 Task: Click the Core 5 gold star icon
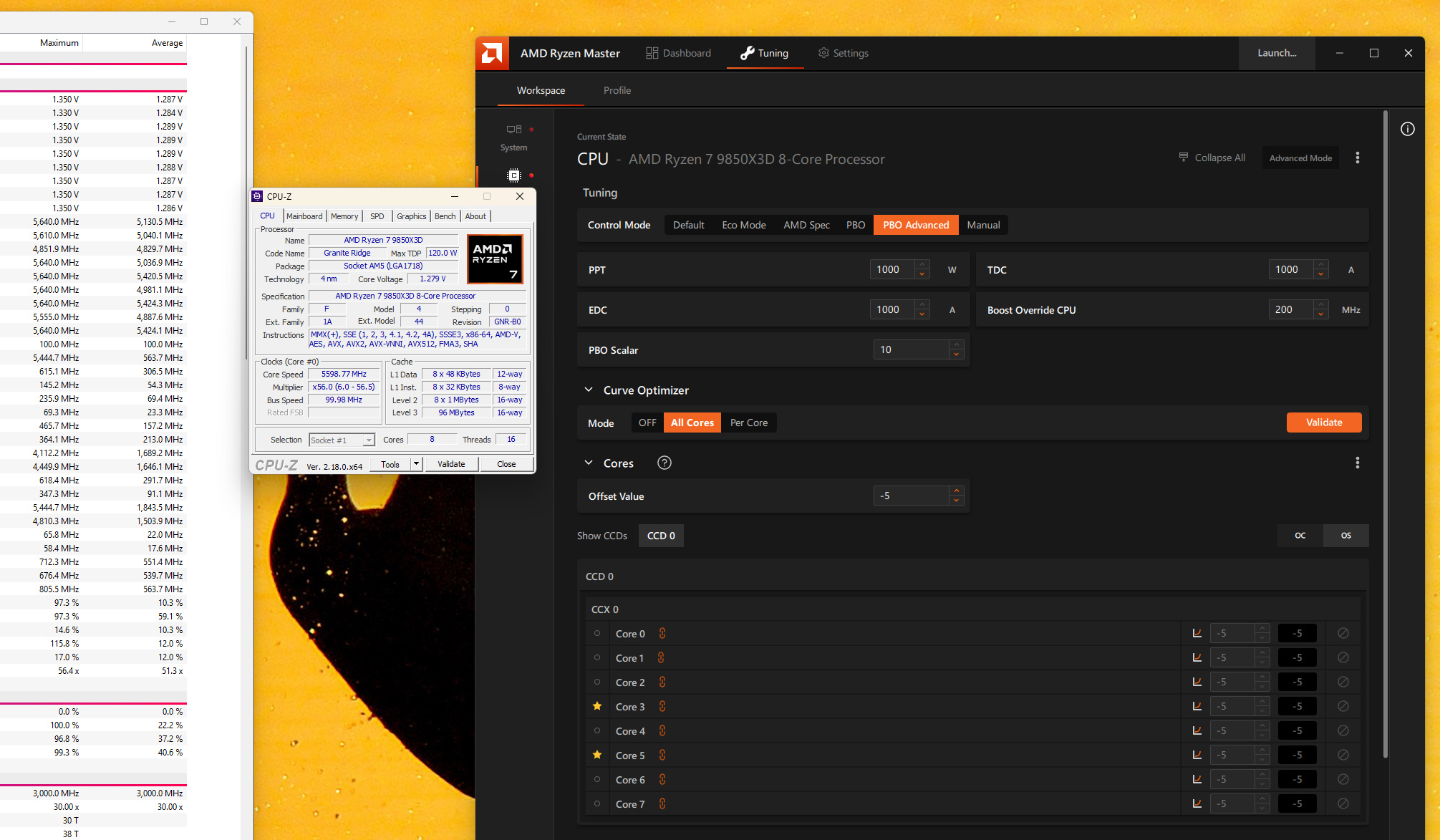click(x=597, y=755)
